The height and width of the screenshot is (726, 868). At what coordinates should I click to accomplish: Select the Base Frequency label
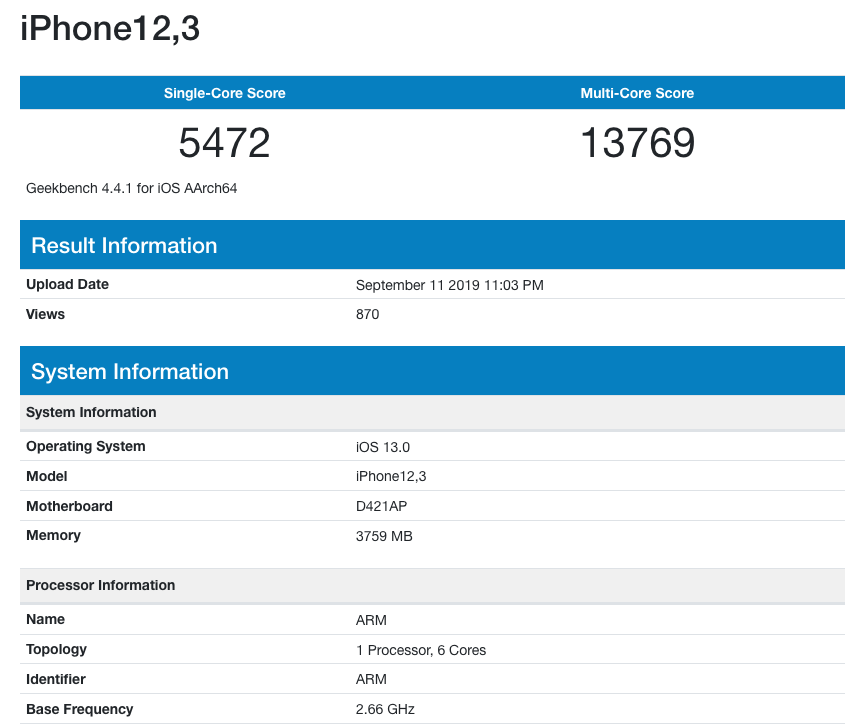point(80,709)
